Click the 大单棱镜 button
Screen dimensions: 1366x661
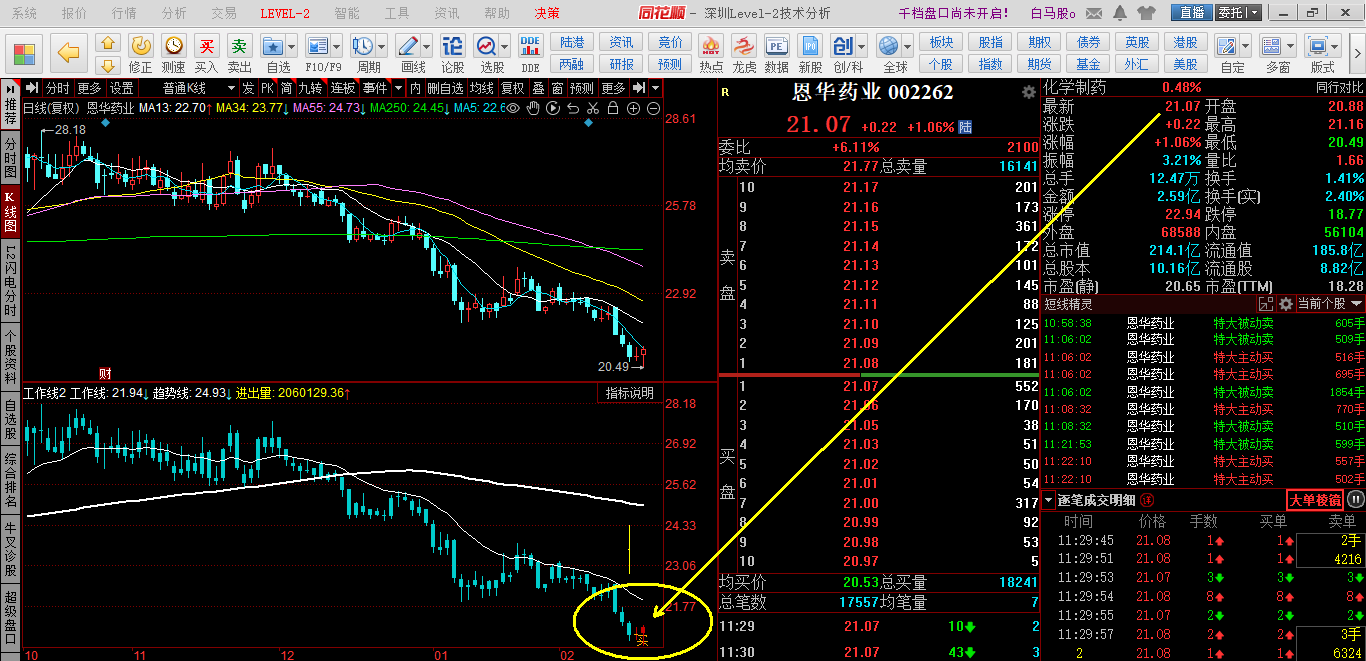1314,500
